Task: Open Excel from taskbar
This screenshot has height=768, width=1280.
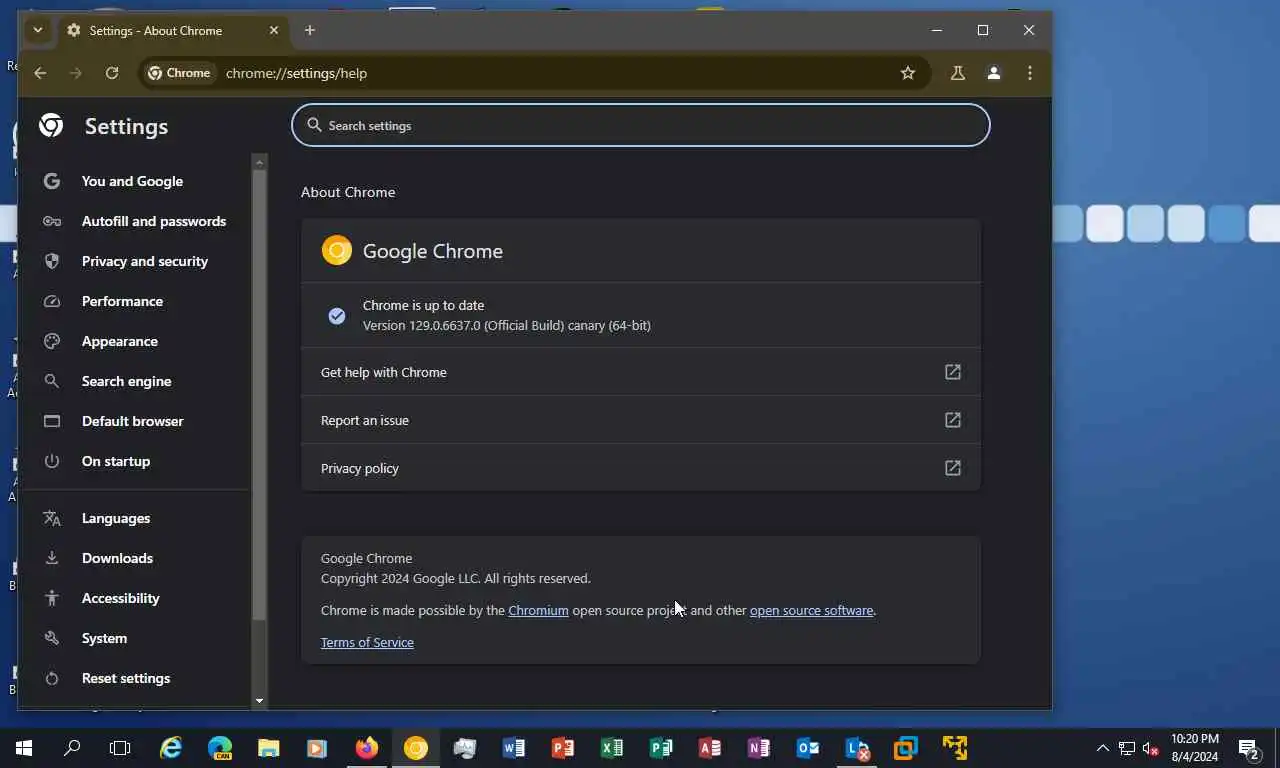Action: click(612, 748)
